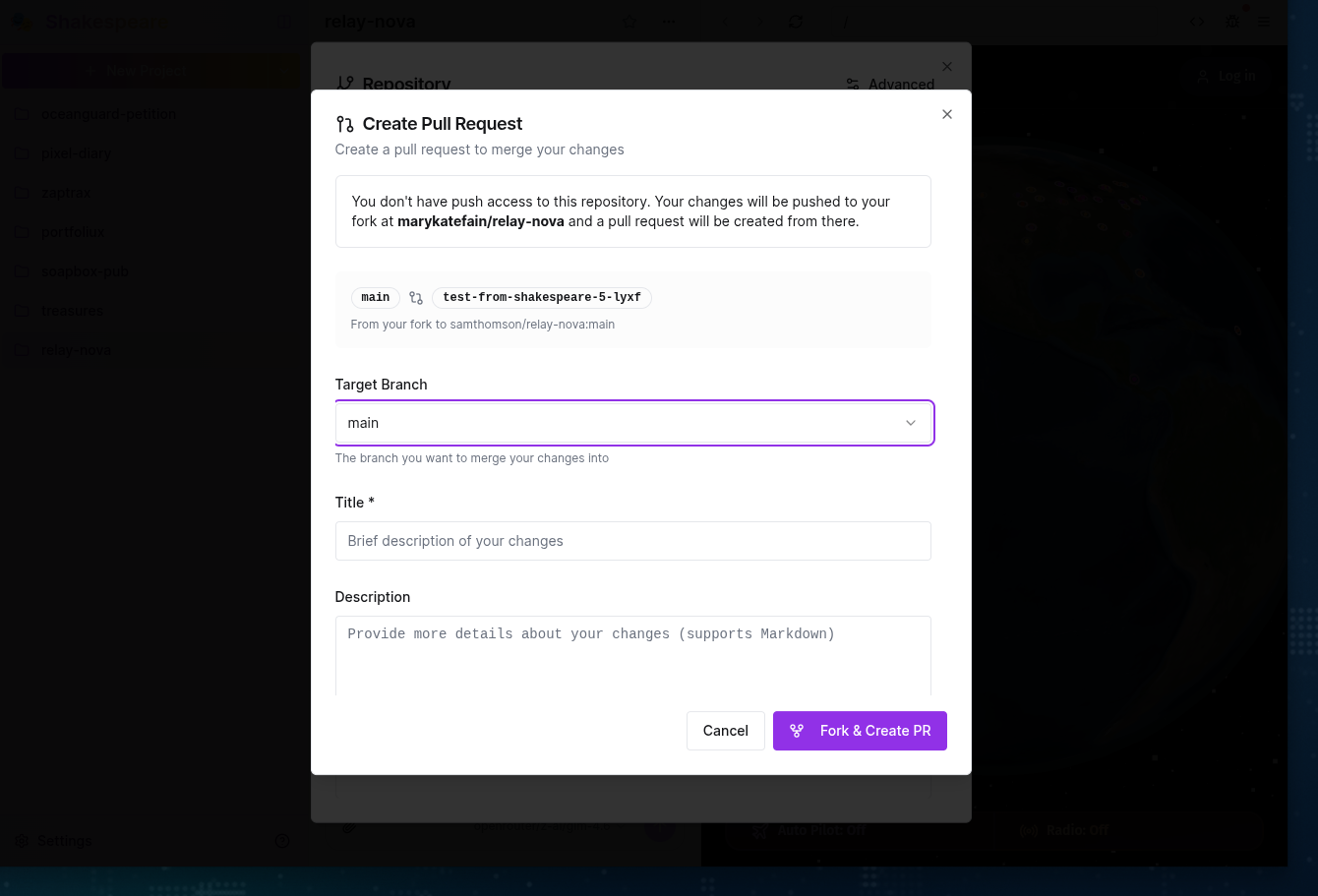Toggle Radio: Off
1318x896 pixels.
click(1067, 830)
